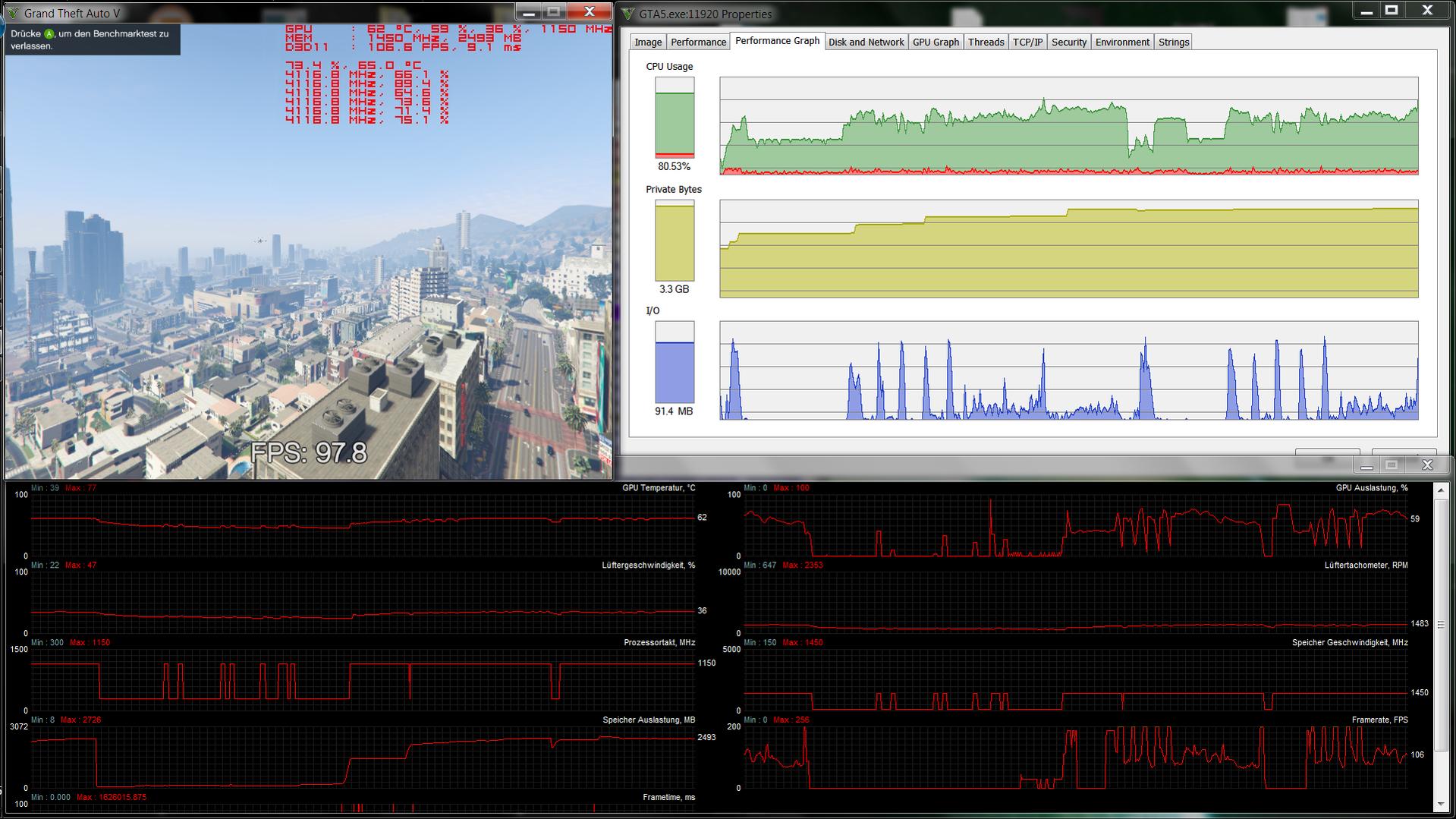
Task: Open the Strings tab
Action: [x=1174, y=43]
